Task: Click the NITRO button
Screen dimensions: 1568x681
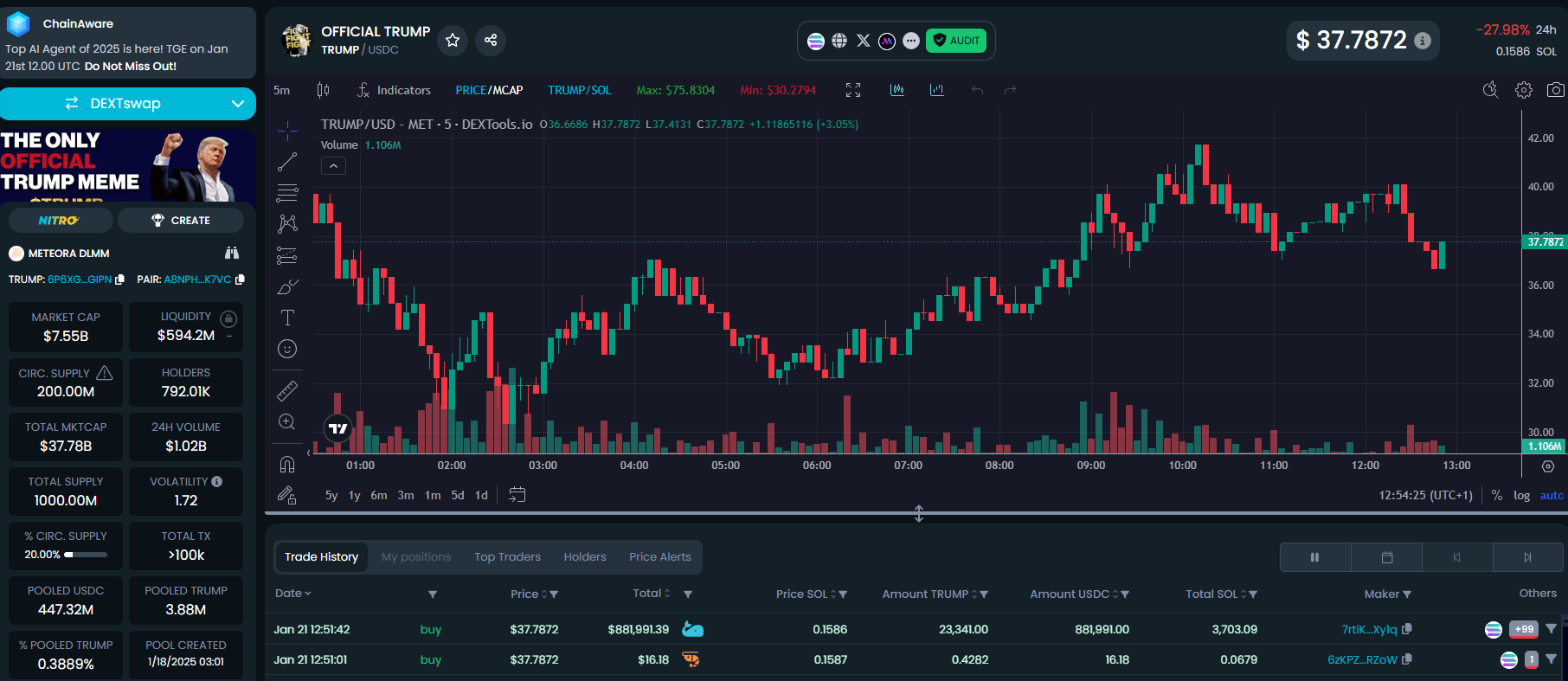Action: [x=61, y=221]
